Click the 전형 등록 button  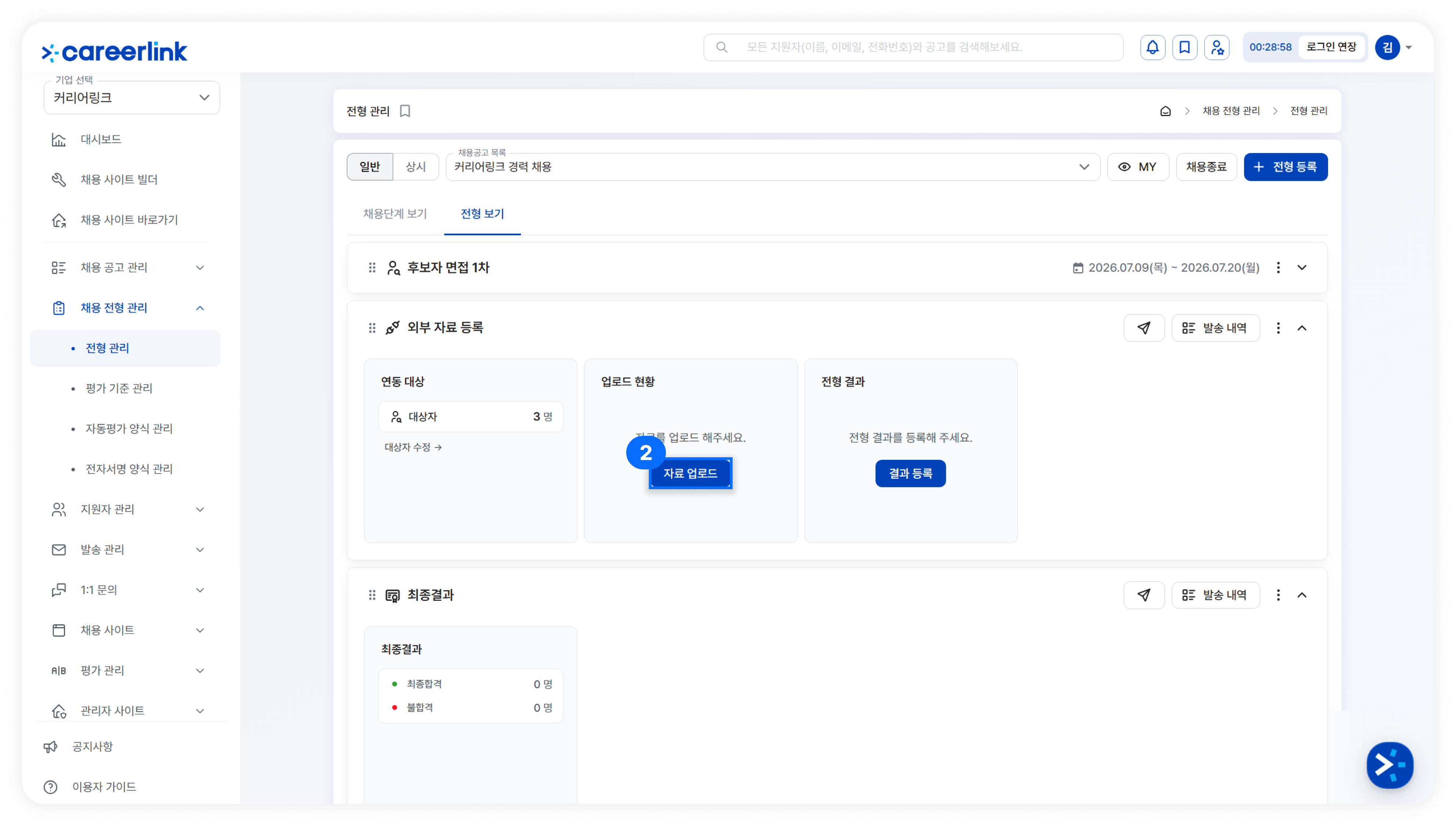pos(1285,167)
